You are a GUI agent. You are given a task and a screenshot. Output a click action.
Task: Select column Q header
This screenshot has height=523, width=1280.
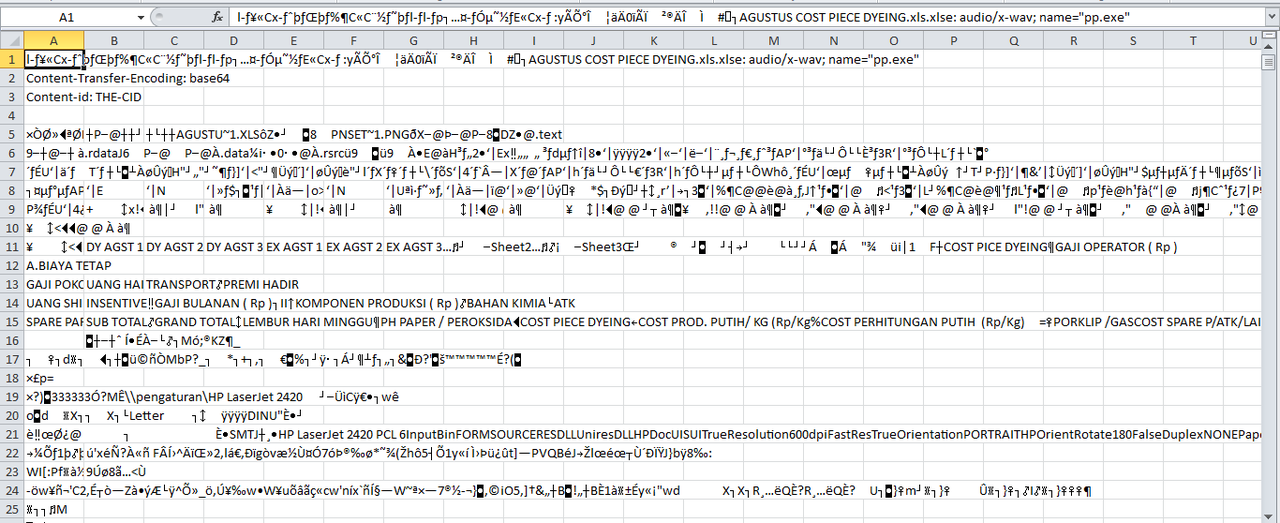(x=1013, y=40)
